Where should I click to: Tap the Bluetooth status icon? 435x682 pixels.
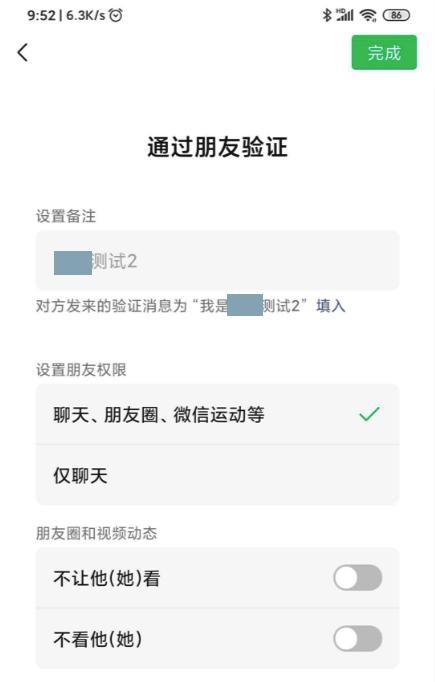[x=327, y=16]
